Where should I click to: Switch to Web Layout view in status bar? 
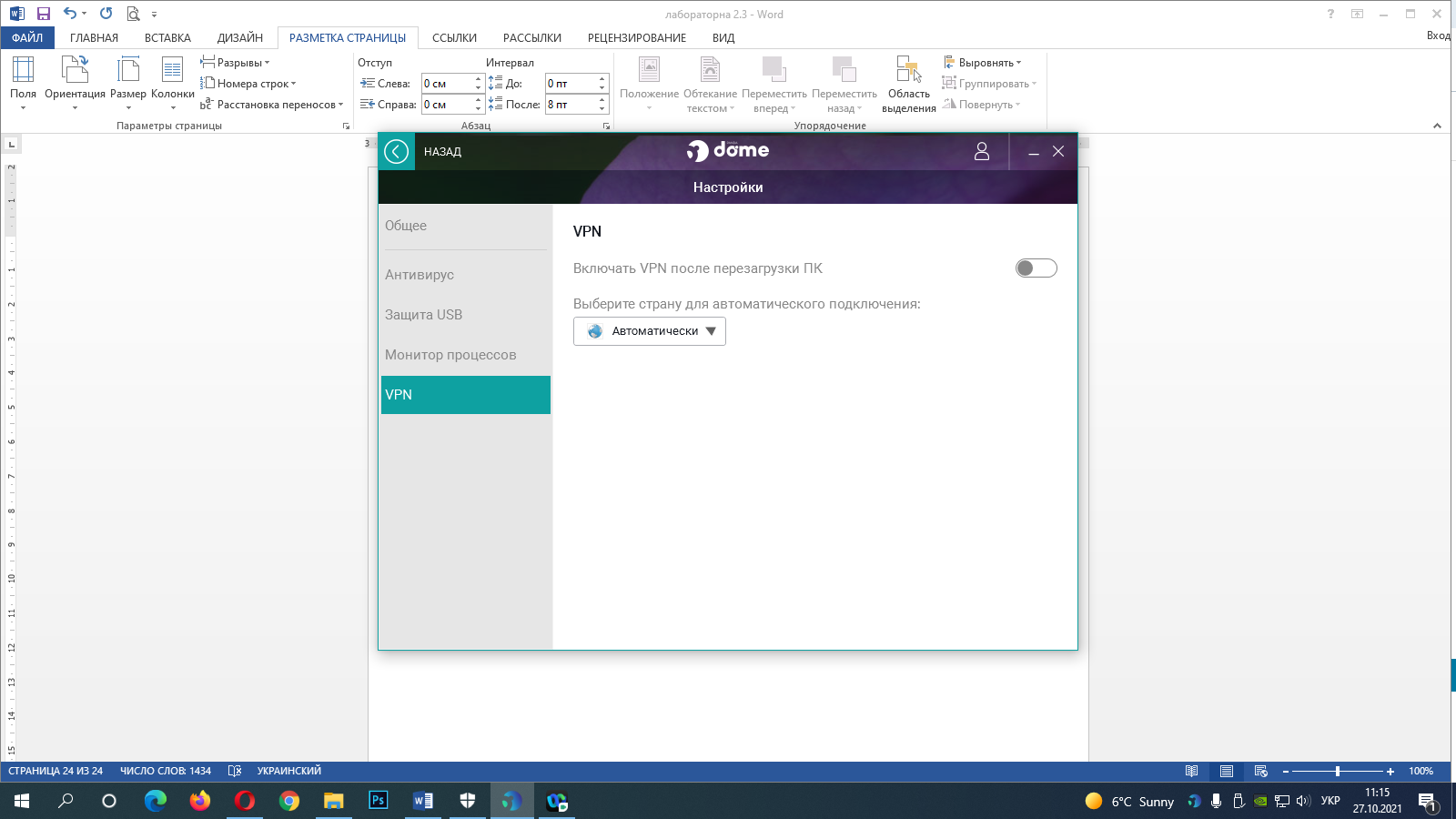tap(1260, 771)
